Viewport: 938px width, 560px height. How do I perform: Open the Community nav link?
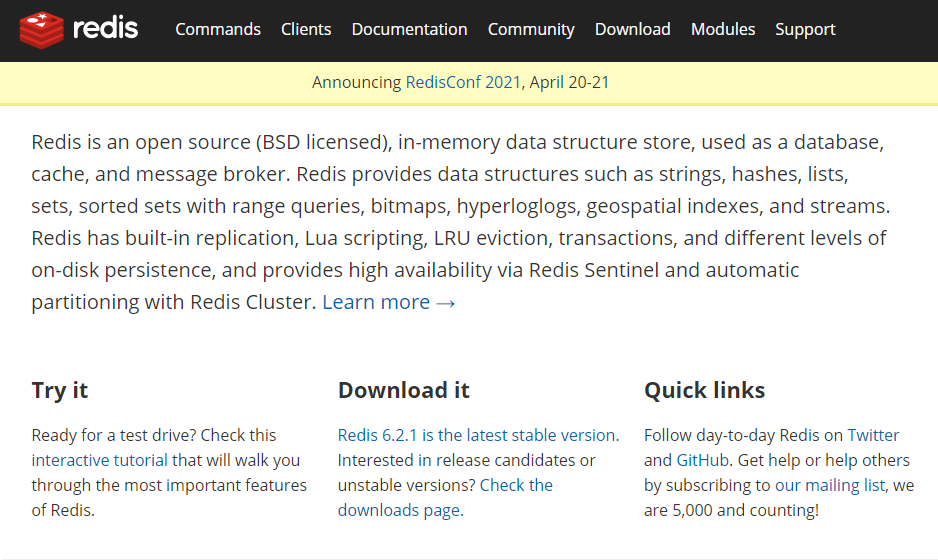pos(531,29)
